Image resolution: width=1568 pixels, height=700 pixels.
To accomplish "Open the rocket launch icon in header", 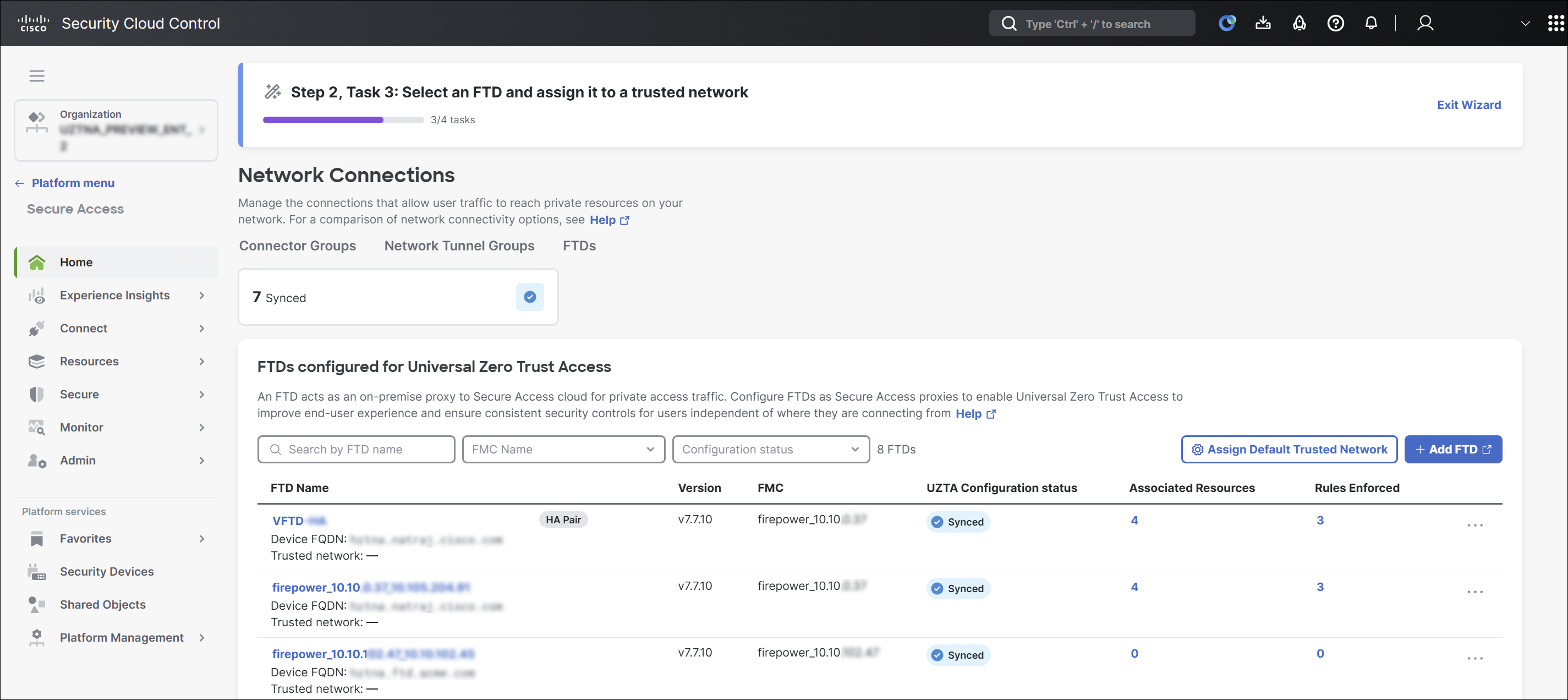I will coord(1299,23).
